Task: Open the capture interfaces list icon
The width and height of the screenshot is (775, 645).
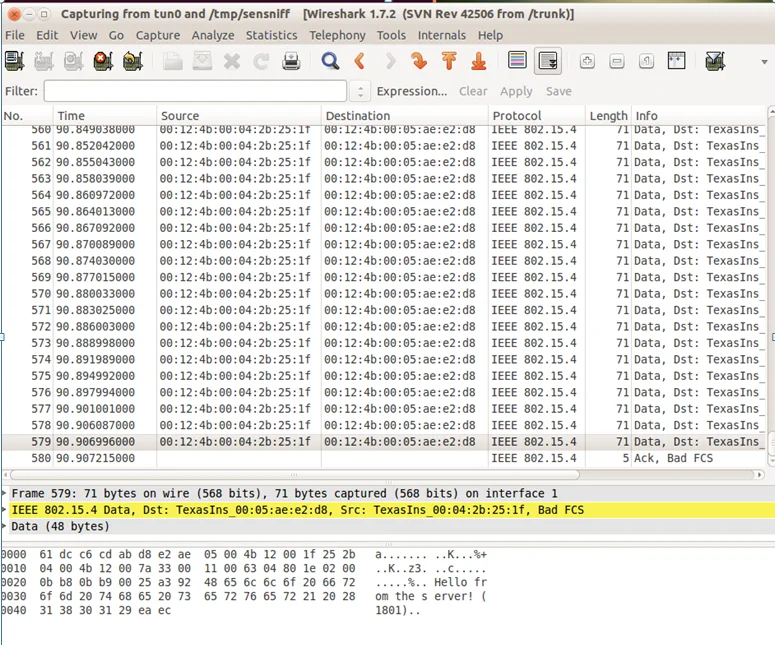Action: pos(14,61)
